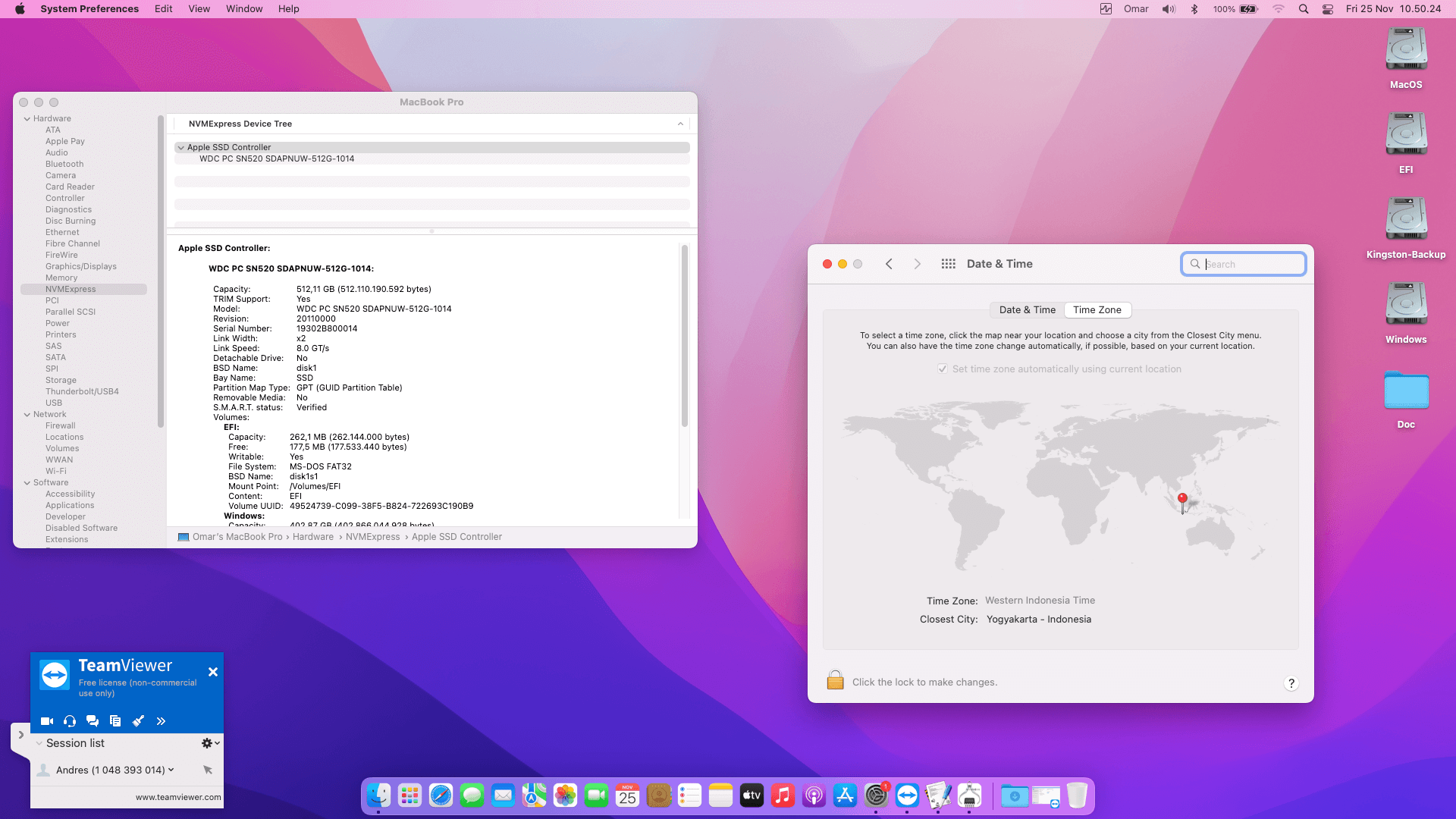Switch to the Date & Time tab
The height and width of the screenshot is (819, 1456).
coord(1027,309)
